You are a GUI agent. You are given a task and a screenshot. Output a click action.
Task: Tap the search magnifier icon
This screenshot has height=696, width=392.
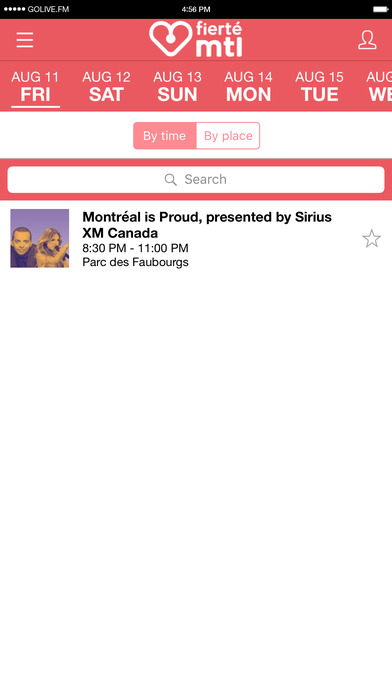pos(170,179)
